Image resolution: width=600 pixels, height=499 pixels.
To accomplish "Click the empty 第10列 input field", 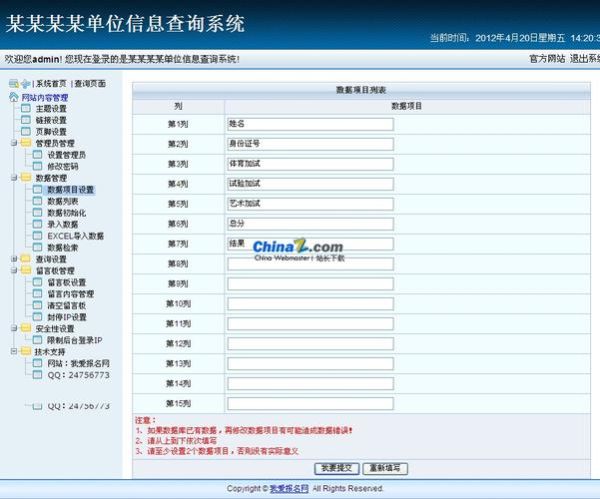I will pyautogui.click(x=310, y=303).
